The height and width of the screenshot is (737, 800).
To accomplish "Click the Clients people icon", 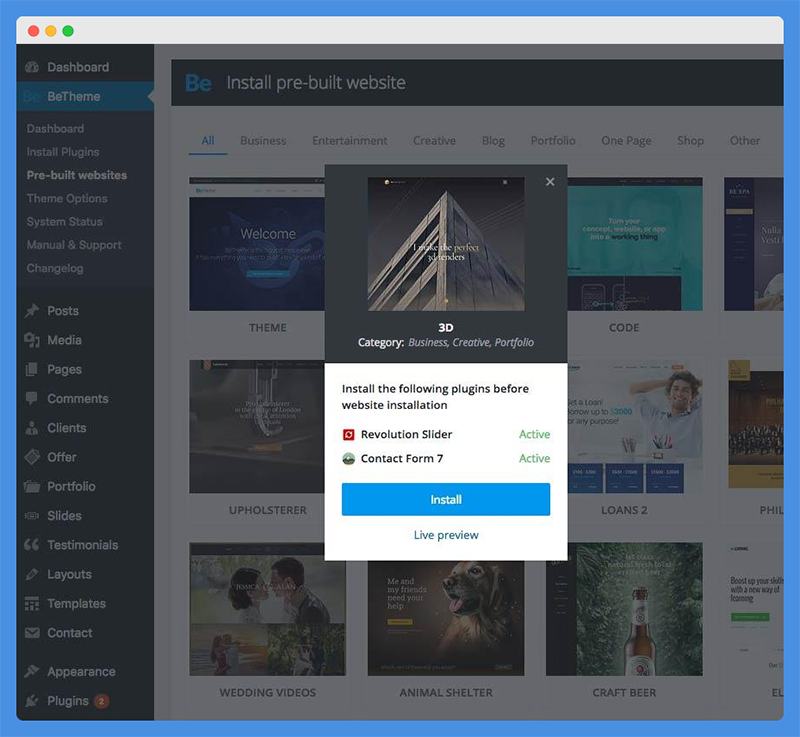I will pyautogui.click(x=32, y=428).
